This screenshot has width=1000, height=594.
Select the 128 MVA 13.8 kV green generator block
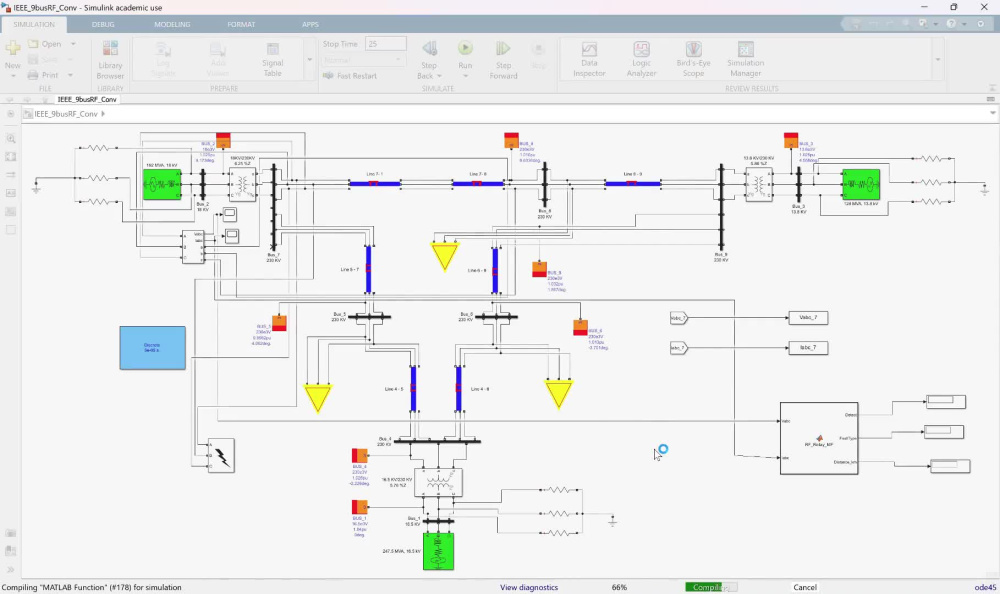click(x=861, y=184)
